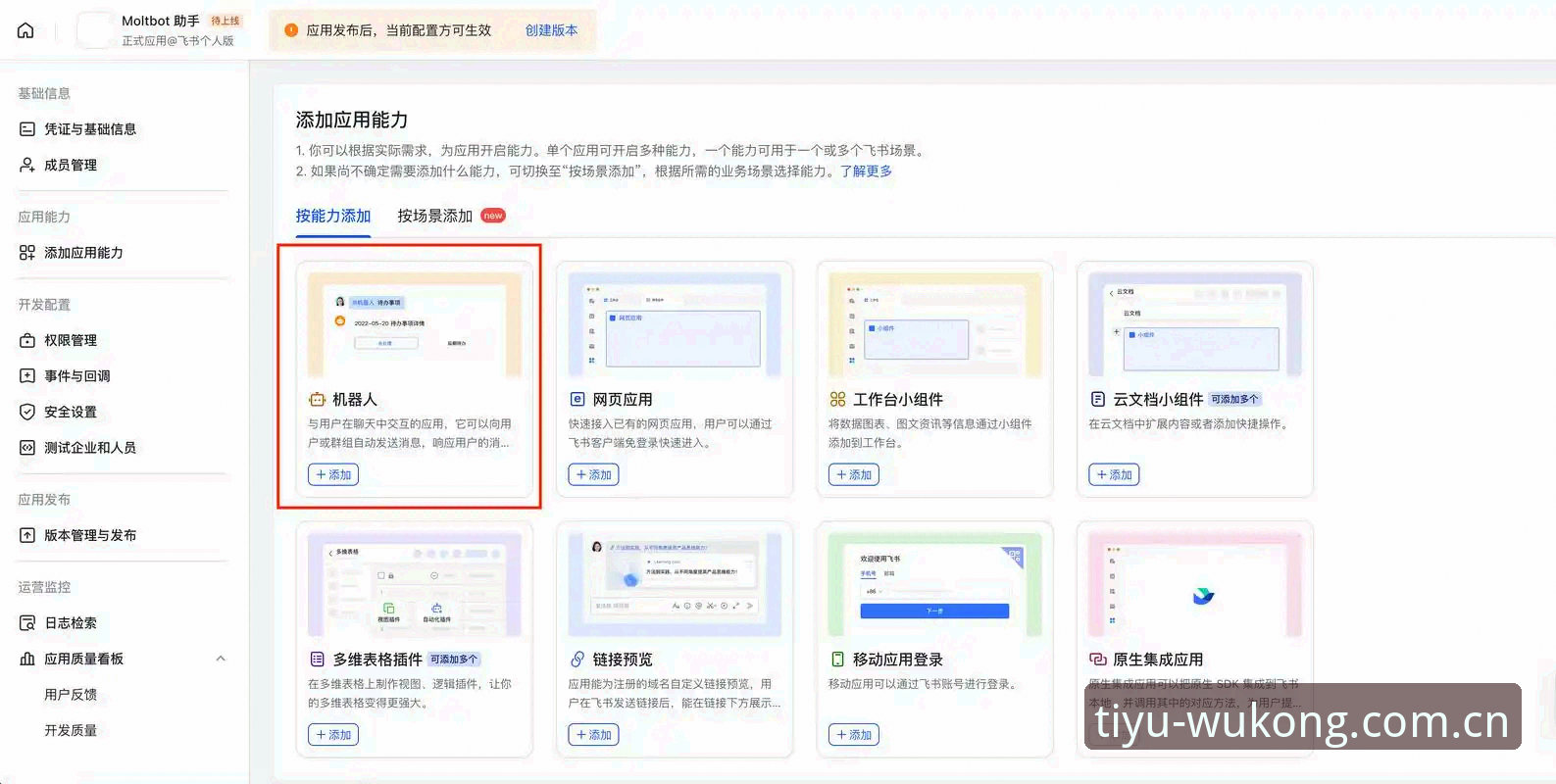1556x784 pixels.
Task: Add the 移动应用登录 capability
Action: tap(854, 735)
